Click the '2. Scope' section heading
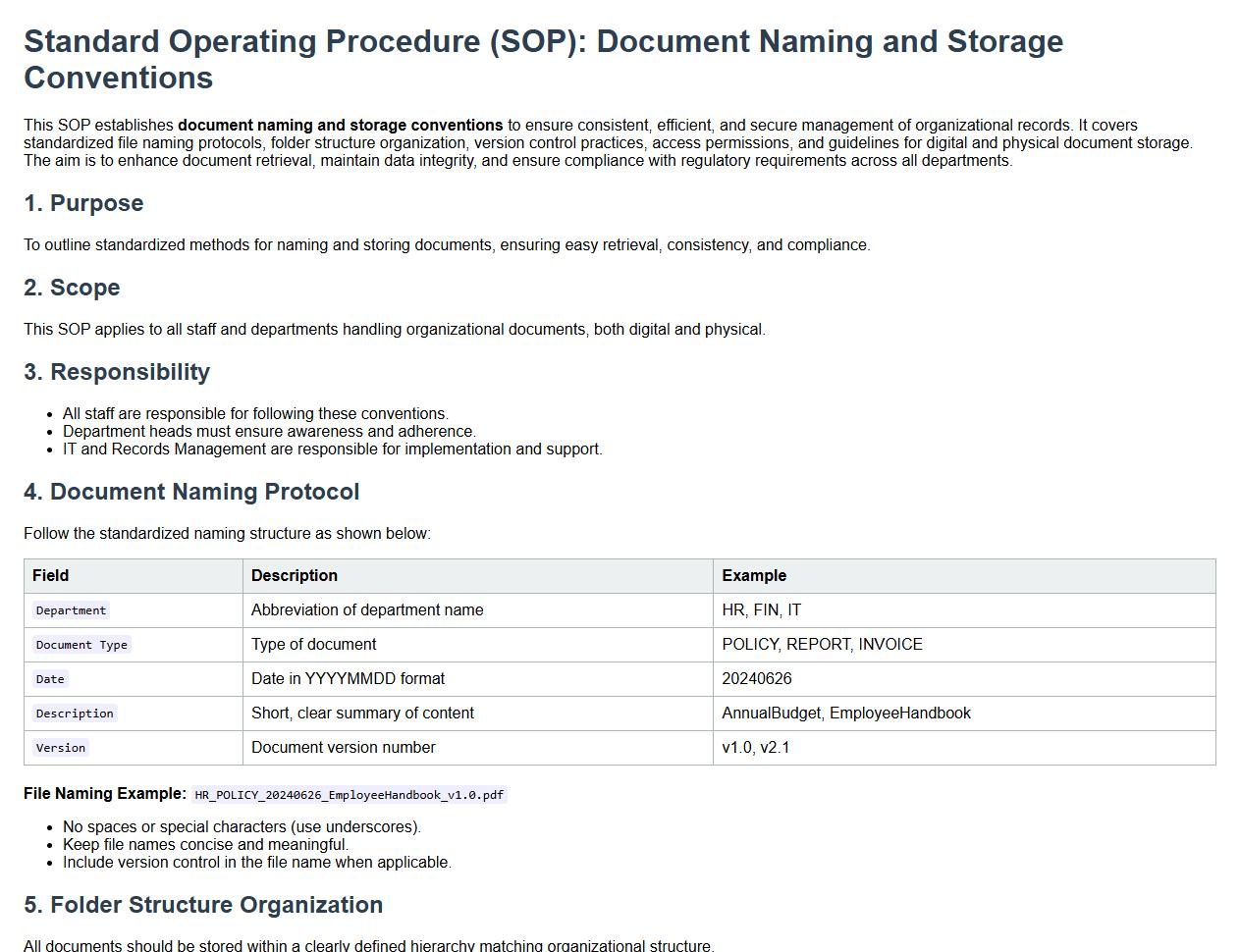 [72, 288]
